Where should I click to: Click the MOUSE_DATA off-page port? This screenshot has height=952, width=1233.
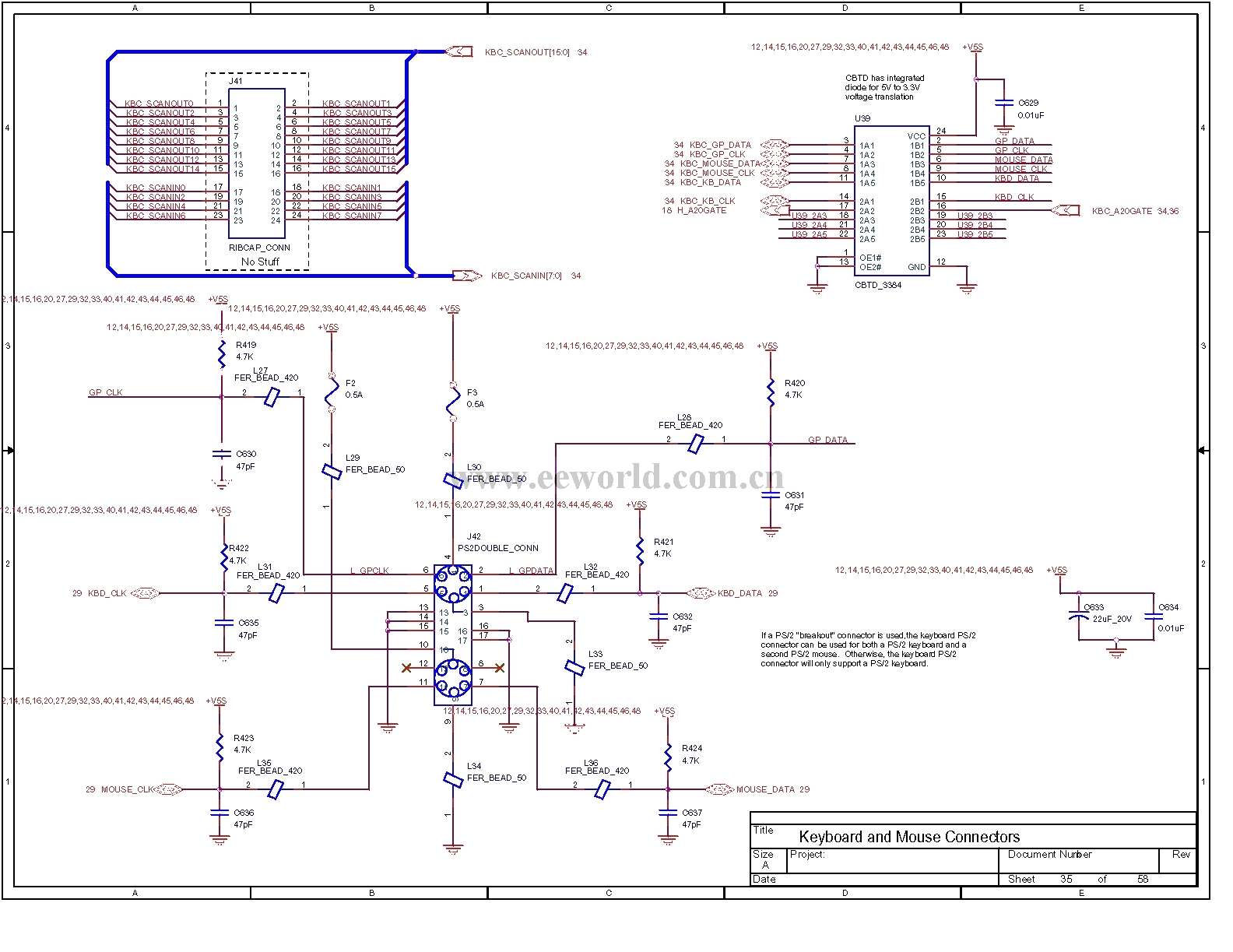[719, 789]
